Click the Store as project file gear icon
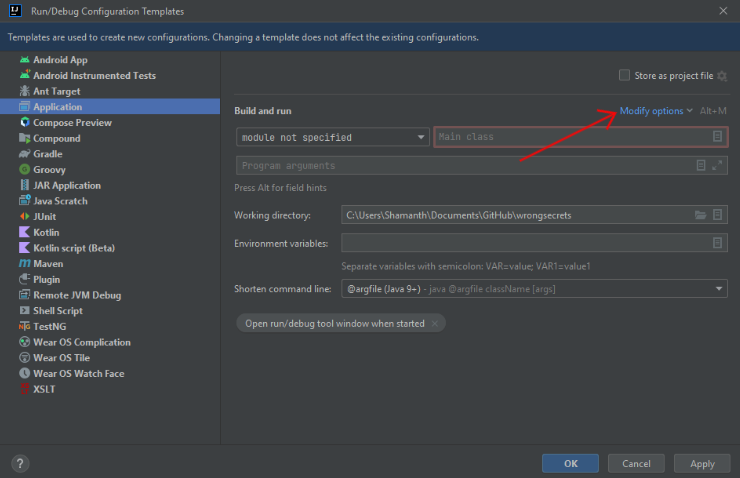This screenshot has height=478, width=740. click(722, 76)
